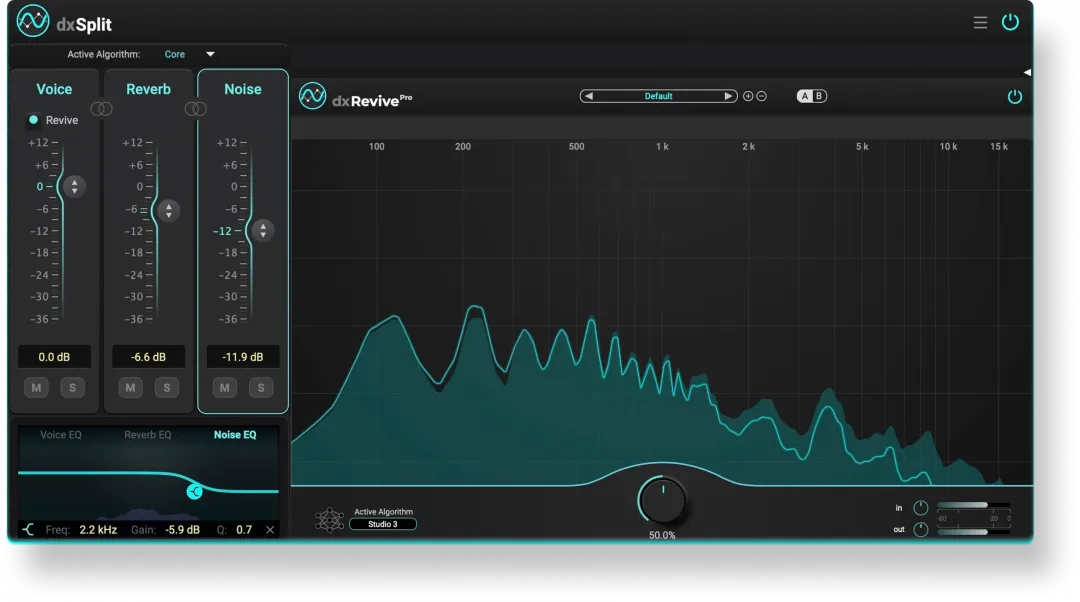Click the input gain knob
Image resolution: width=1080 pixels, height=602 pixels.
(920, 508)
